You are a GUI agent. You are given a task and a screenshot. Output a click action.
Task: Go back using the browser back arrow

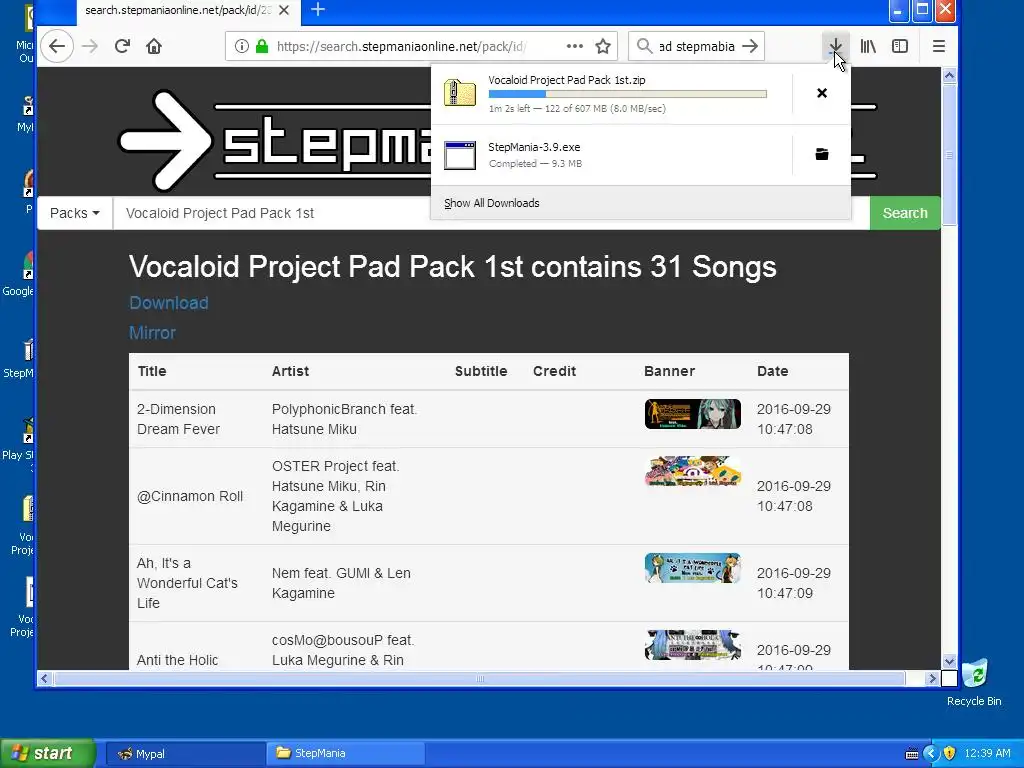[x=57, y=46]
